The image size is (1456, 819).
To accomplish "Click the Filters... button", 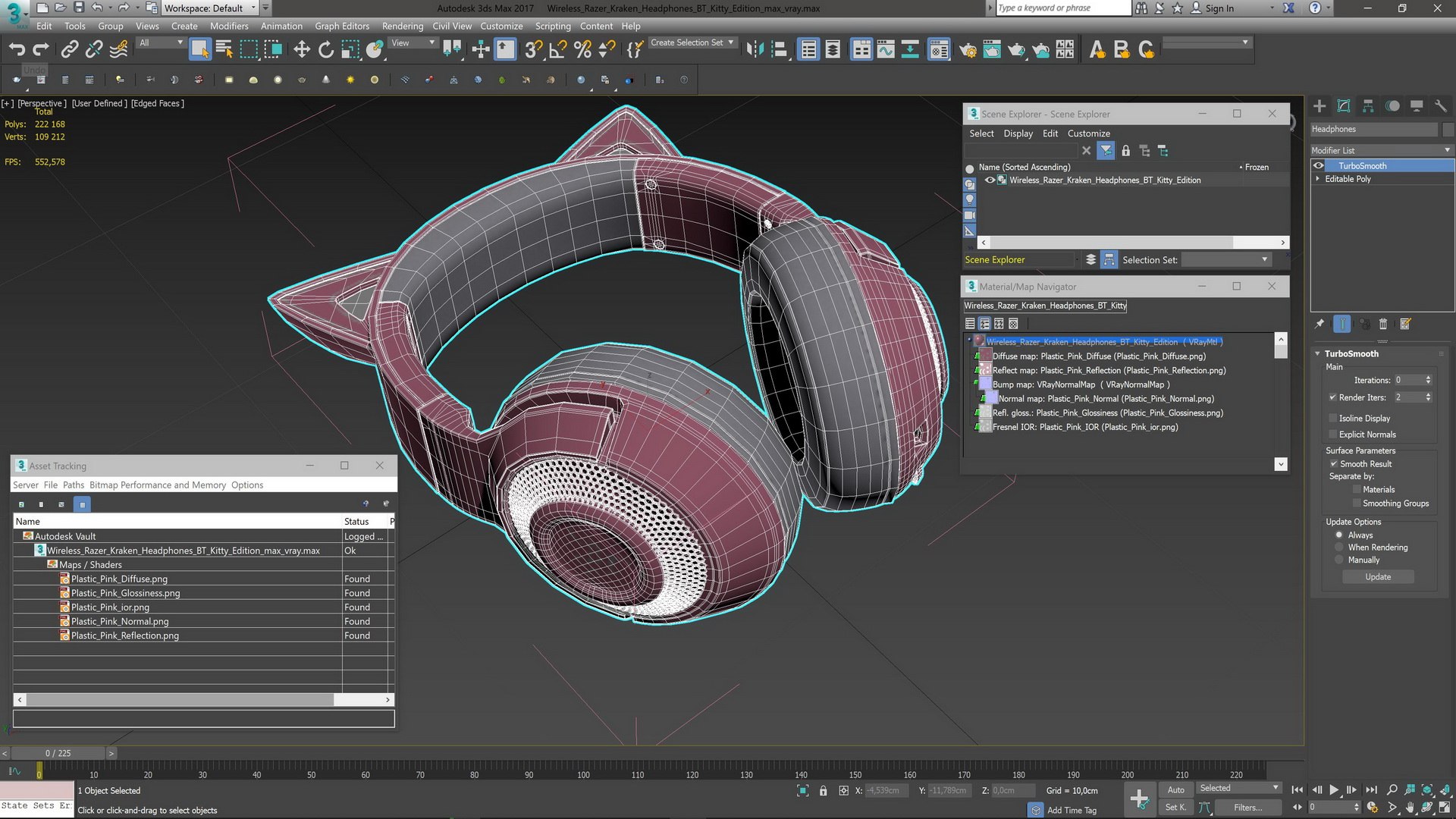I will pos(1247,808).
